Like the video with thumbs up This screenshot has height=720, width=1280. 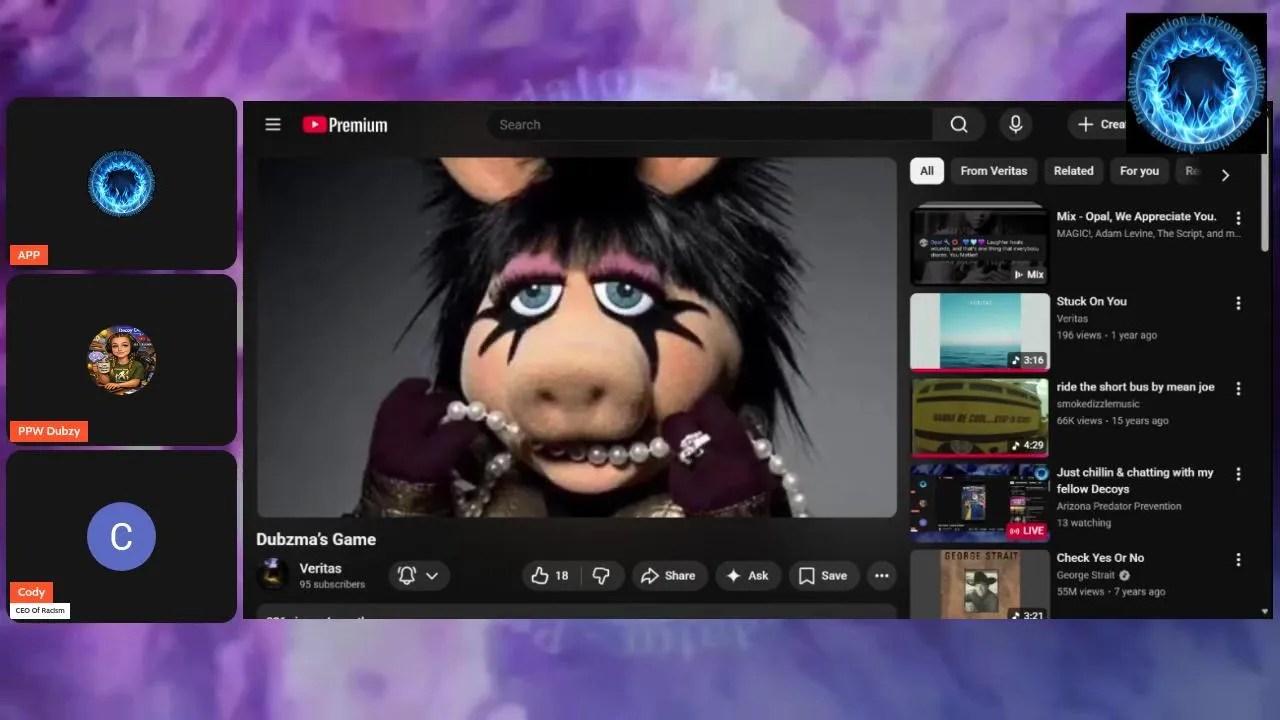(x=550, y=575)
